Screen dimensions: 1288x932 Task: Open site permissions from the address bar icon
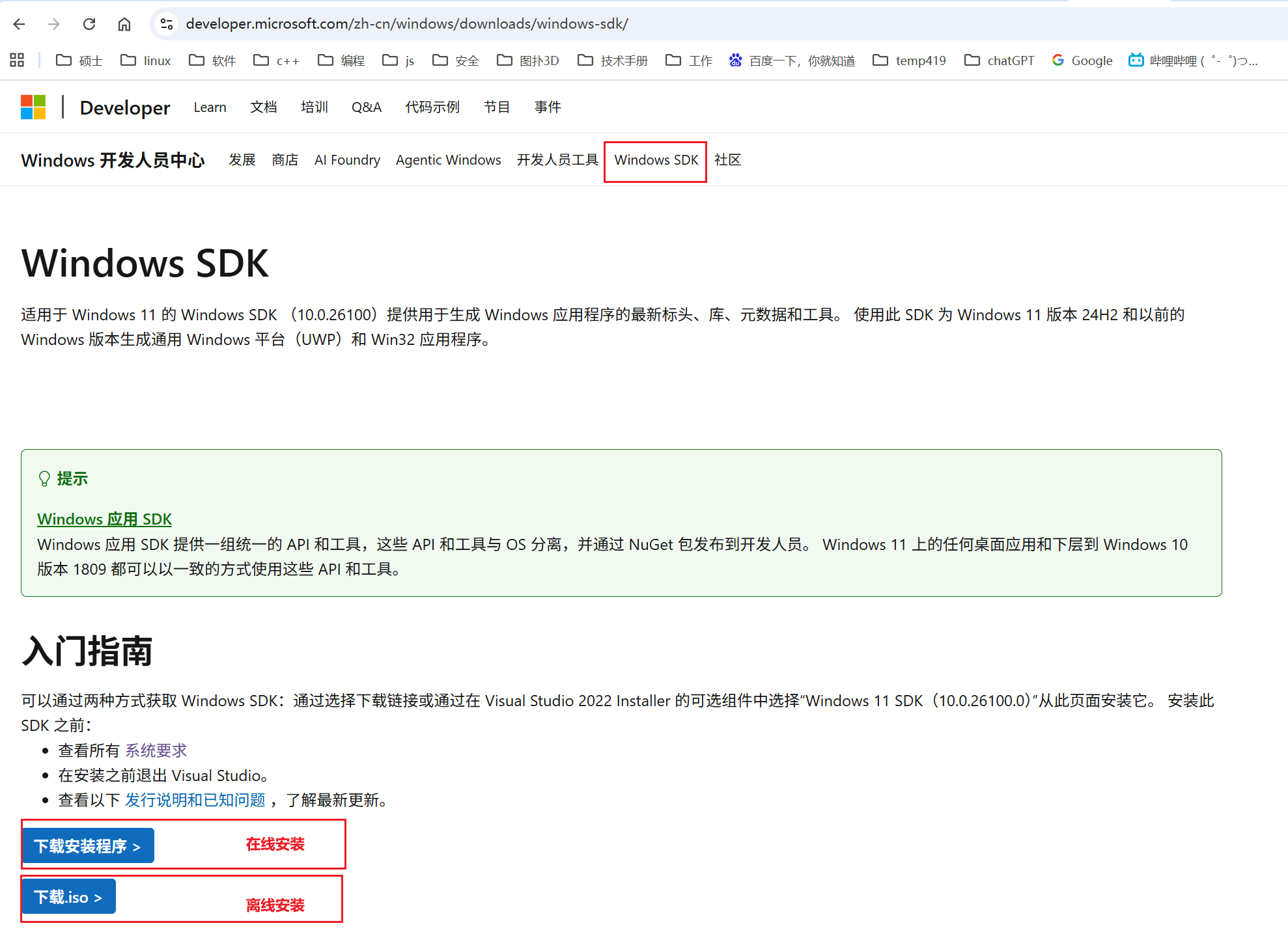coord(166,24)
